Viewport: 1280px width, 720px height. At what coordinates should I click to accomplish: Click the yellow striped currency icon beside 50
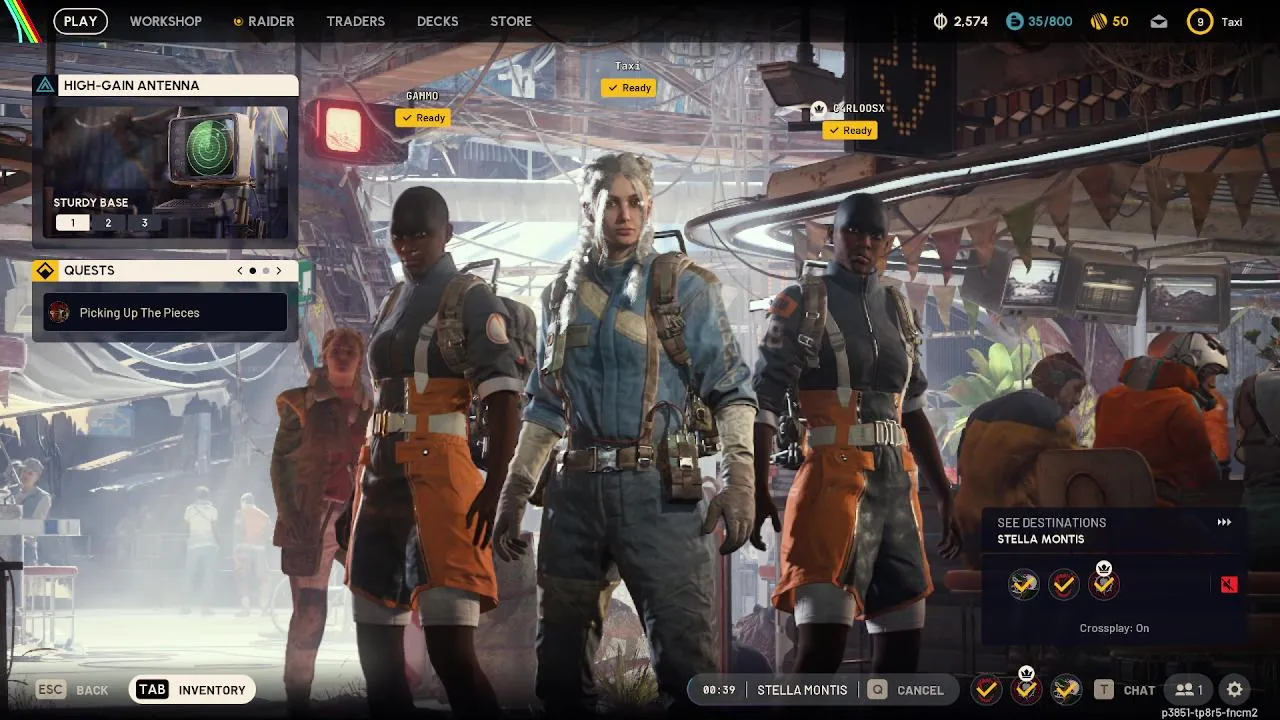[1097, 21]
